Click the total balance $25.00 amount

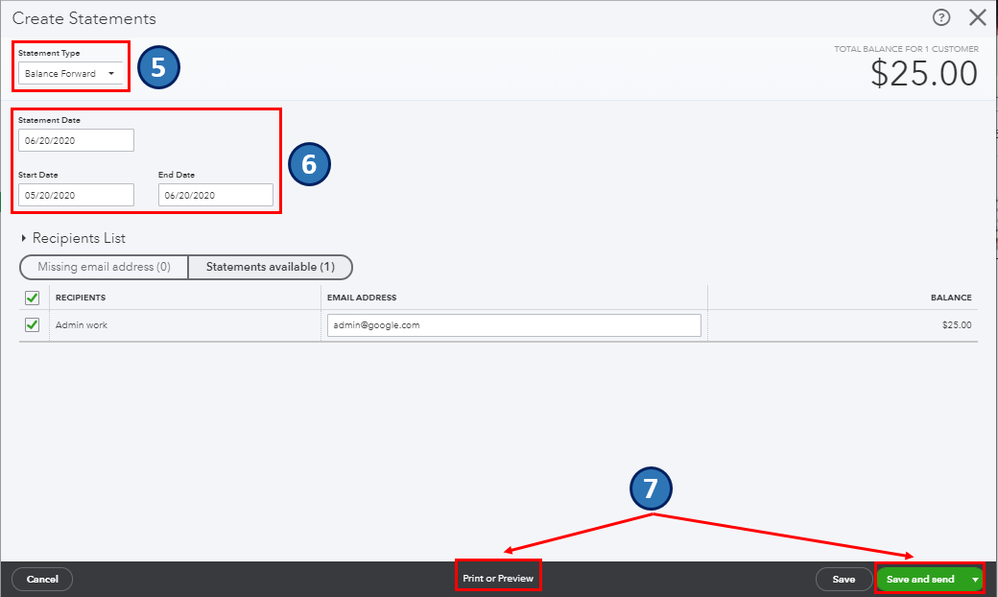tap(924, 73)
